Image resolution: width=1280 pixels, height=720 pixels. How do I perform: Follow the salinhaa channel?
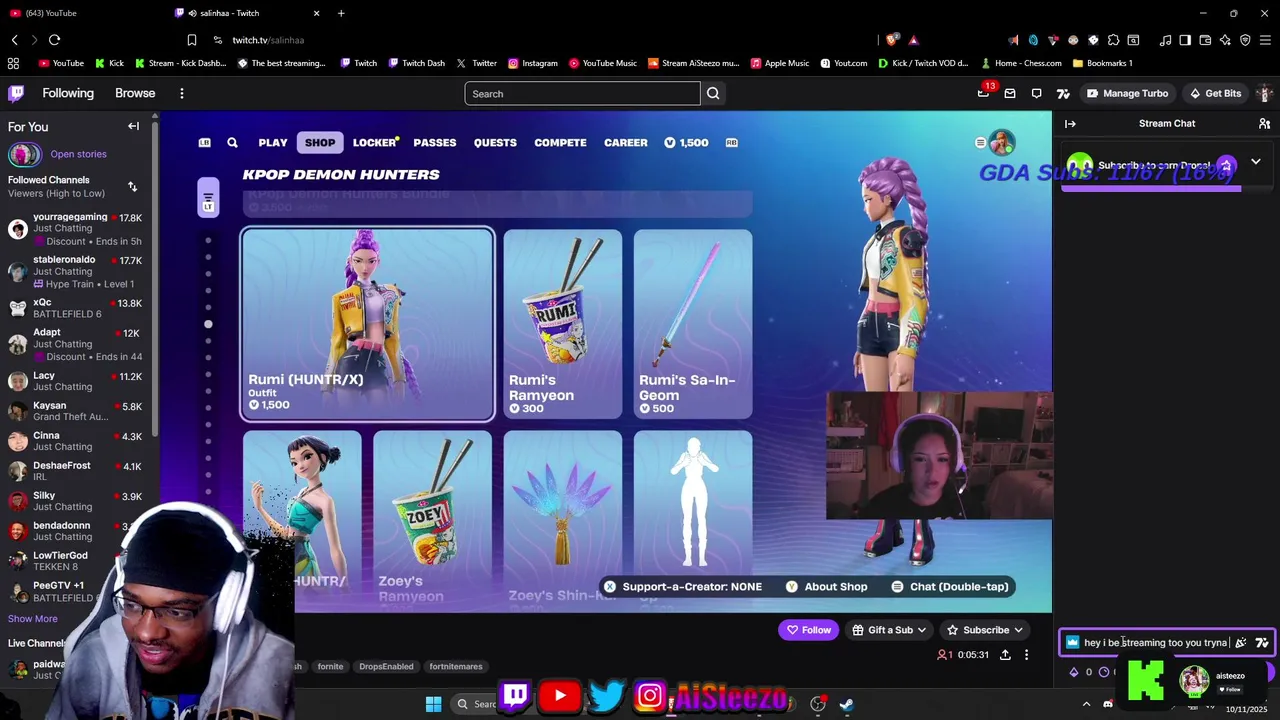(808, 630)
